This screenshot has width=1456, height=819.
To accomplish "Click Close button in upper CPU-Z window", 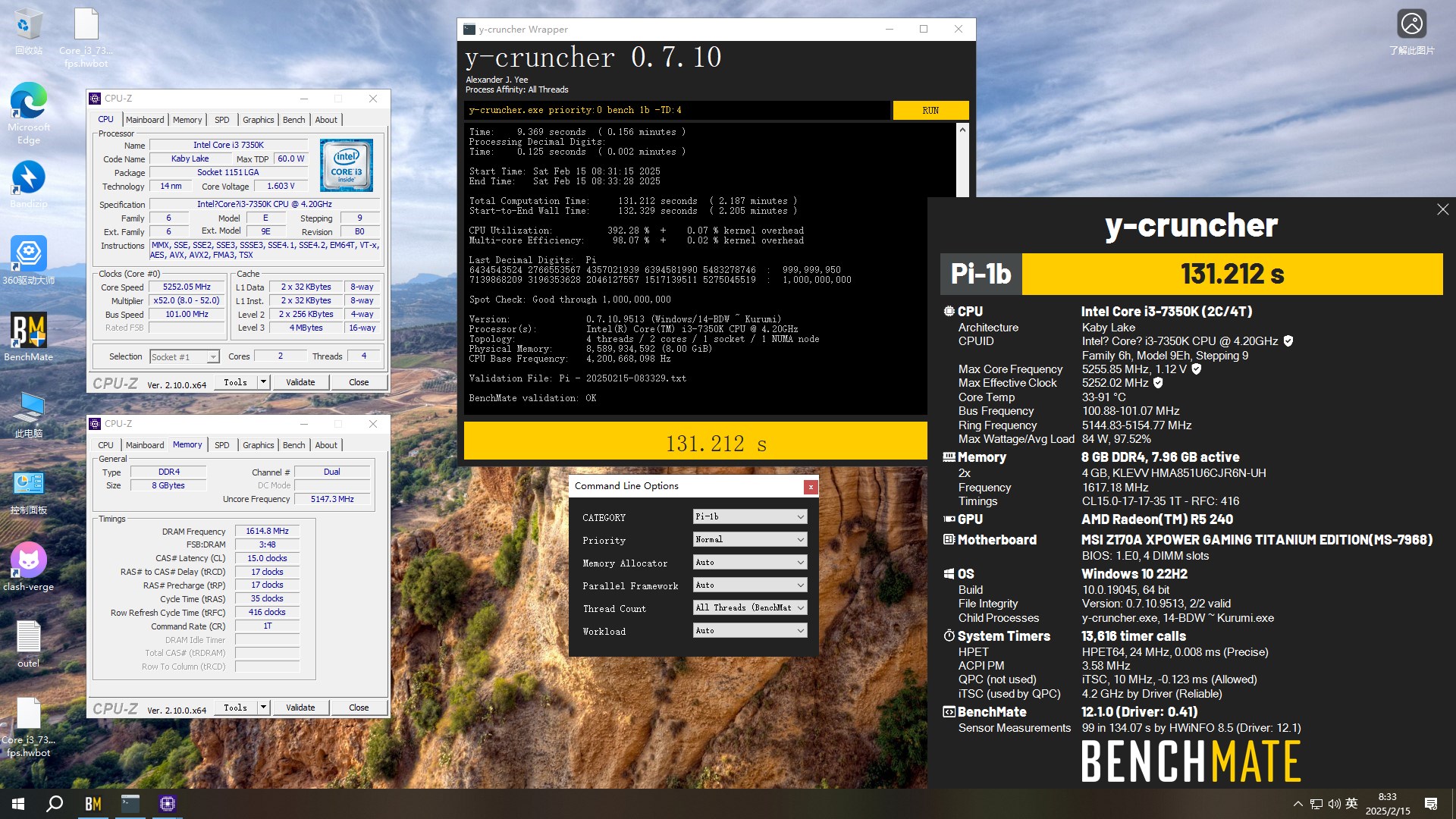I will tap(359, 382).
